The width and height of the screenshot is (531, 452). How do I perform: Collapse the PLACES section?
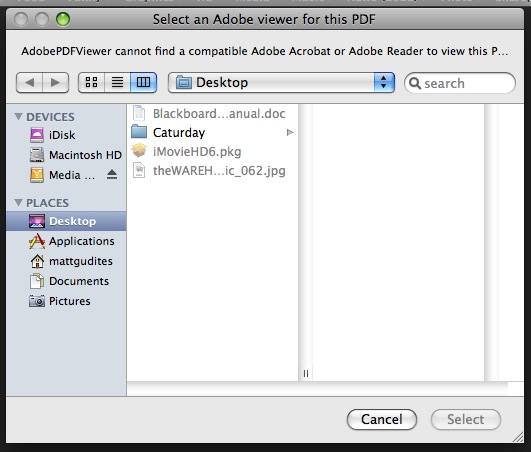(x=18, y=203)
